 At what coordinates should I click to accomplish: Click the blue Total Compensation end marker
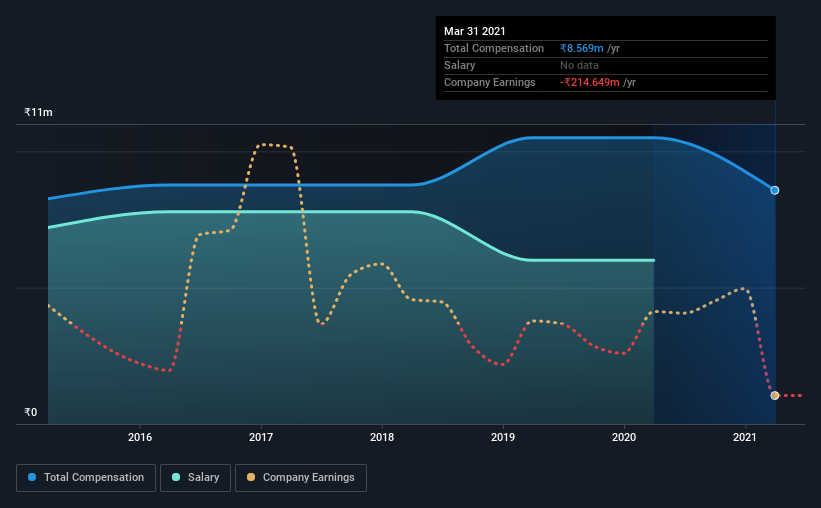click(x=774, y=191)
